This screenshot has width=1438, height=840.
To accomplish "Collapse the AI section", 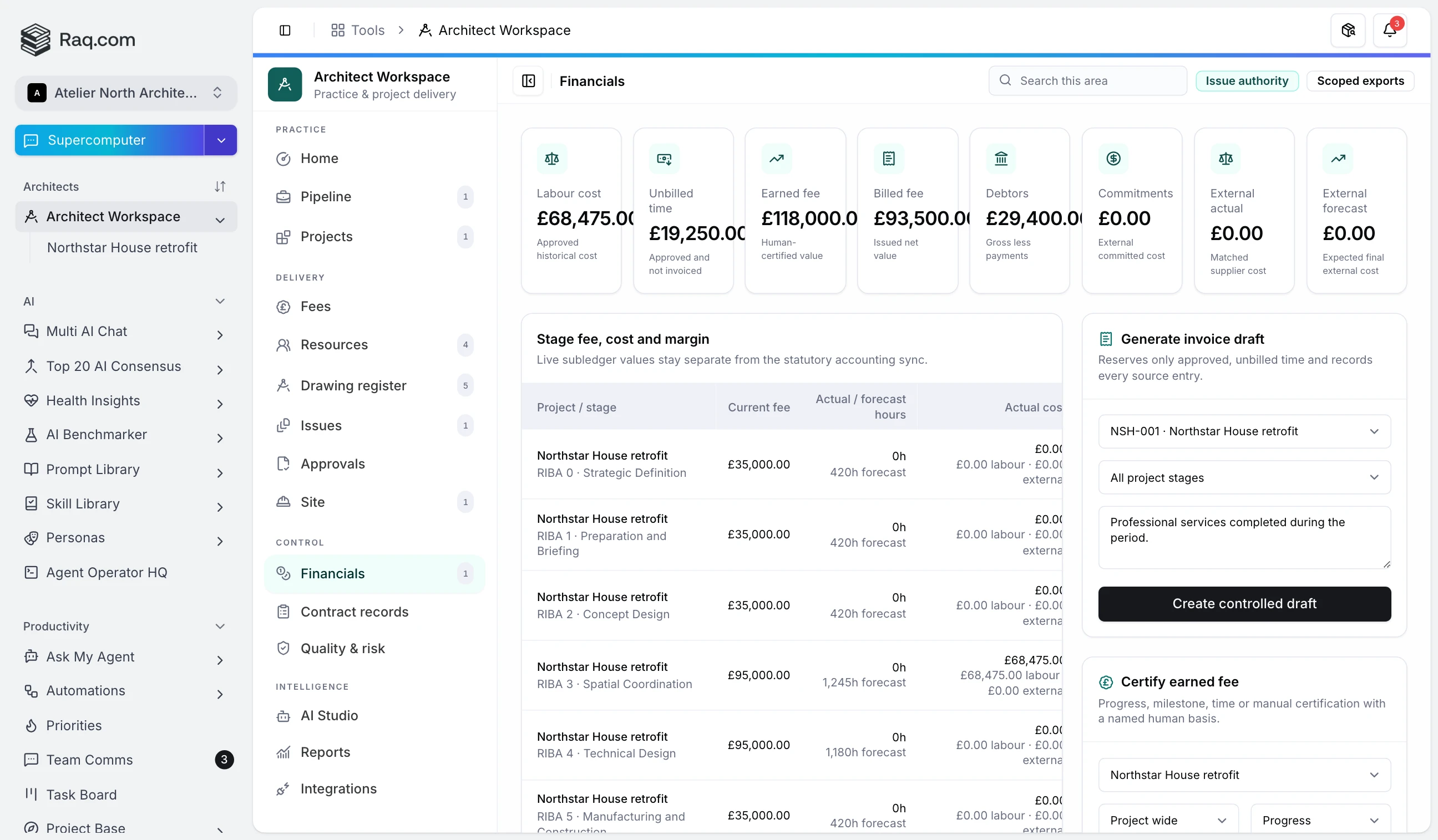I will (220, 301).
